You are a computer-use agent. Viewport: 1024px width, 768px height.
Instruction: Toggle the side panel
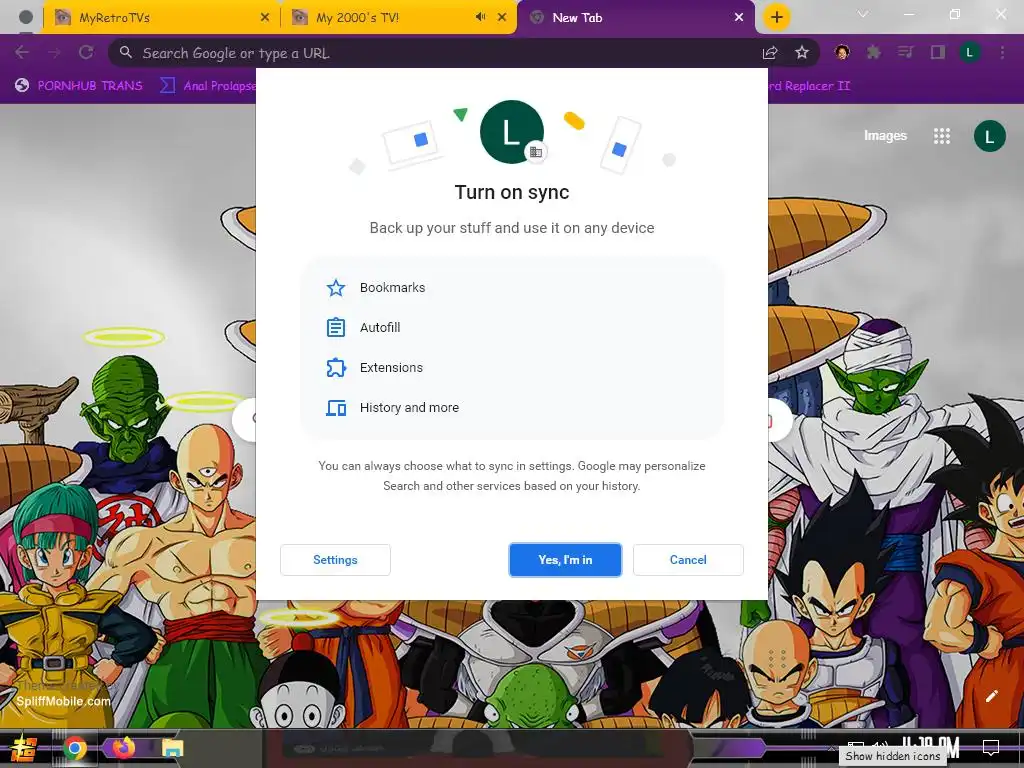938,53
